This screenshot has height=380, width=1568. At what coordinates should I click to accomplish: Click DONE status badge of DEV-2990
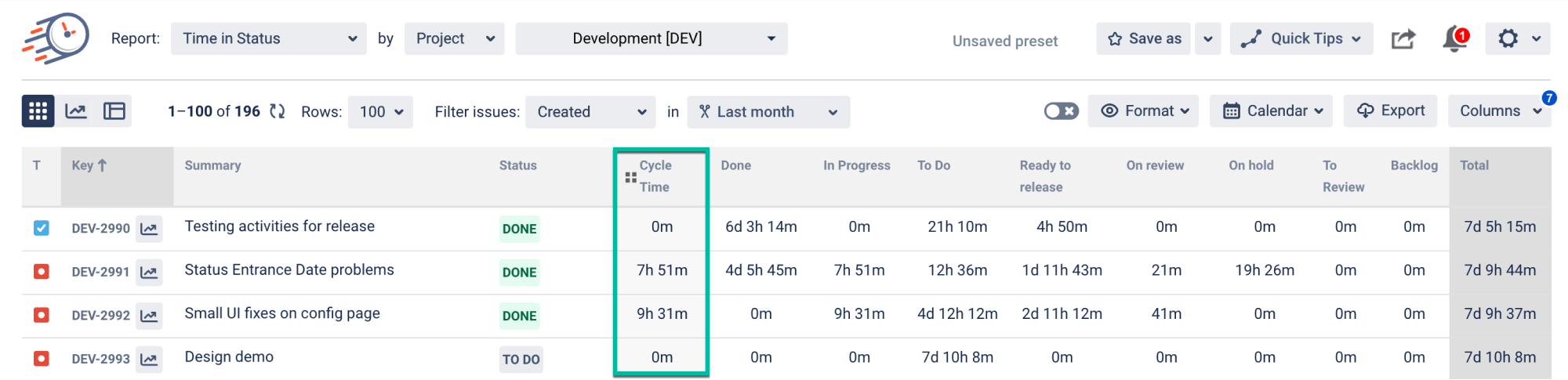tap(520, 229)
